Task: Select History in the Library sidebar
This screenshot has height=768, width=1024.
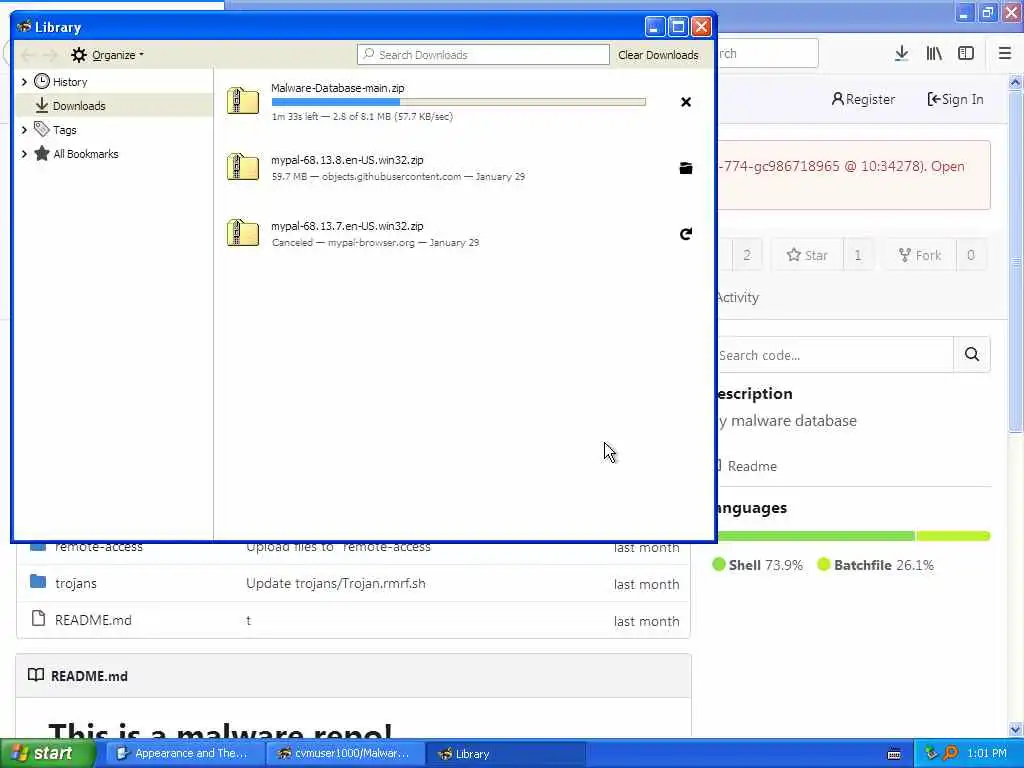Action: [x=69, y=82]
